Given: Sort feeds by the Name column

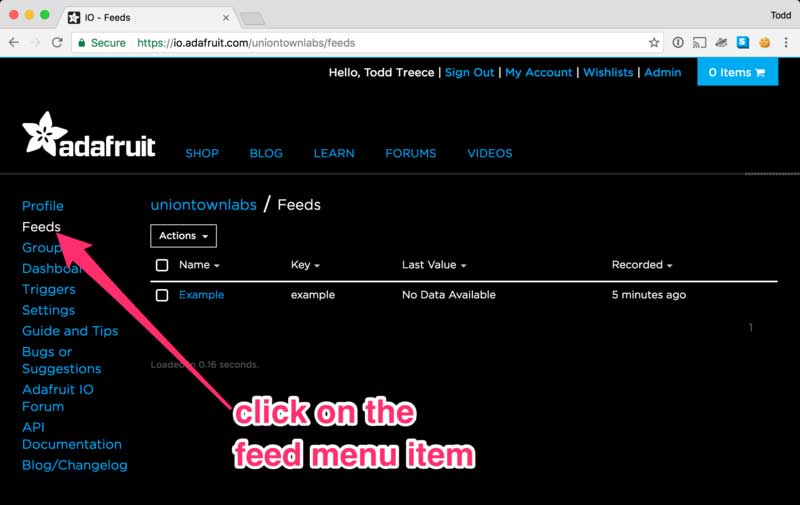Looking at the screenshot, I should click(198, 265).
